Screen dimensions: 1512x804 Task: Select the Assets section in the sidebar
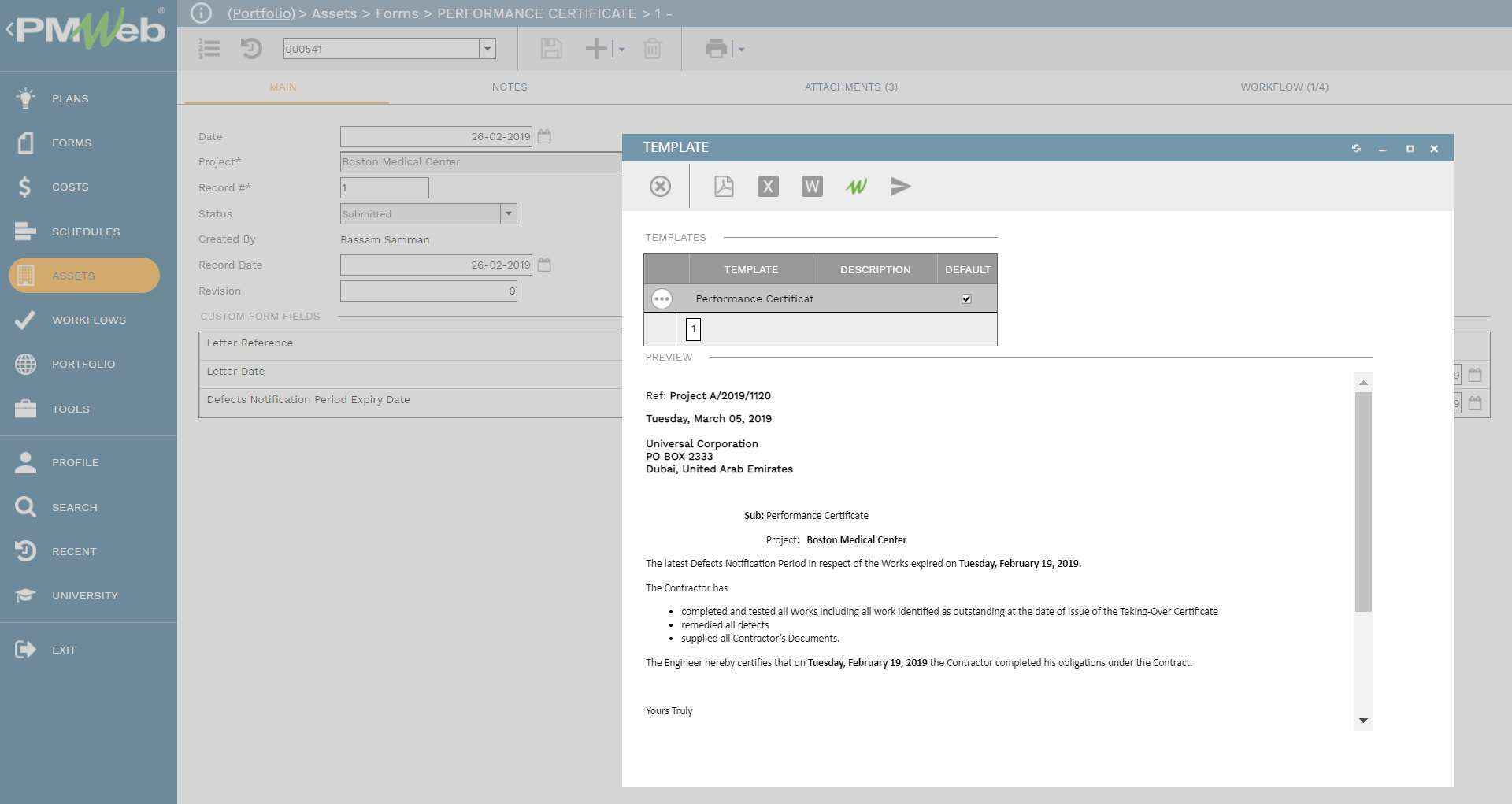(x=73, y=276)
